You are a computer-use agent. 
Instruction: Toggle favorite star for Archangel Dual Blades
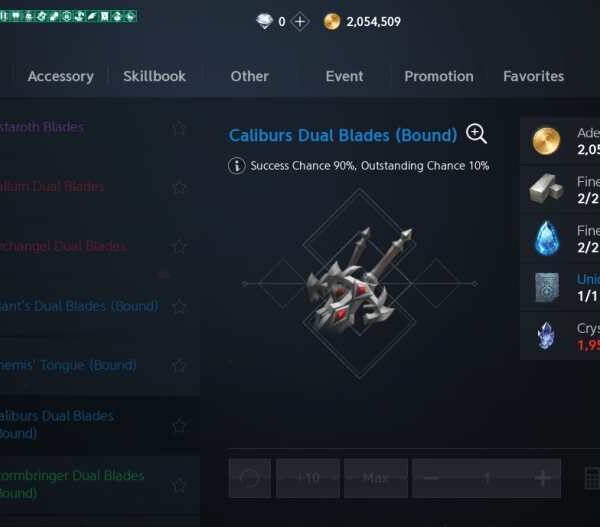[179, 247]
